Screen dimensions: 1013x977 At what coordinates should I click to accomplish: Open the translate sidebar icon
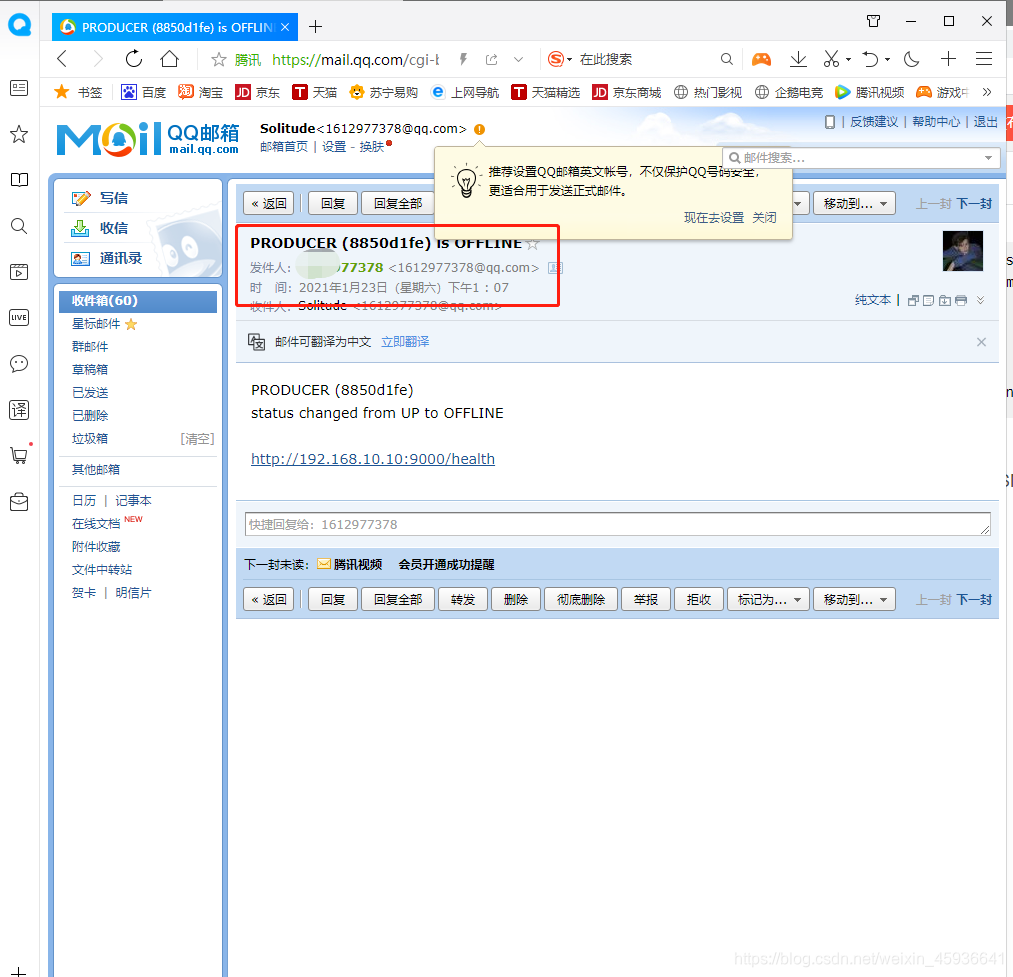[x=19, y=410]
